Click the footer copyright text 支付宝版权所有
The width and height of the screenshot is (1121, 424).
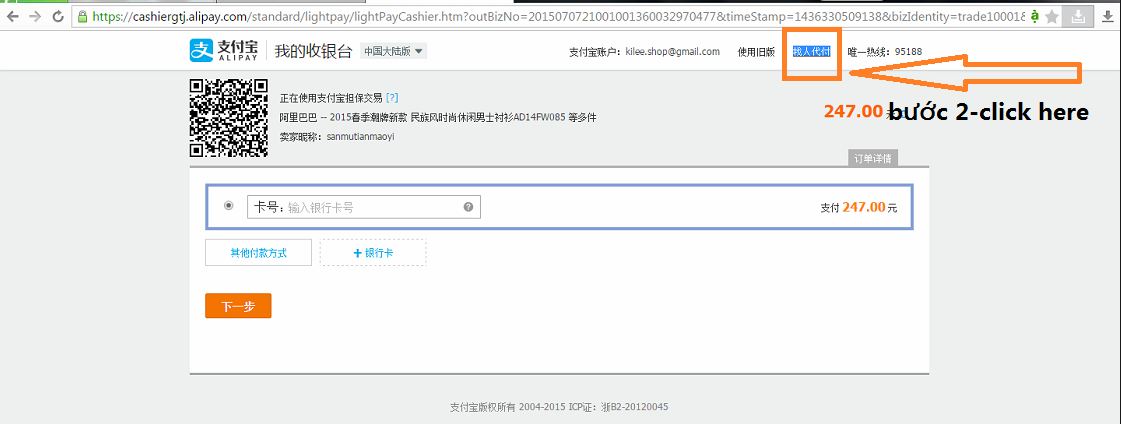coord(483,407)
